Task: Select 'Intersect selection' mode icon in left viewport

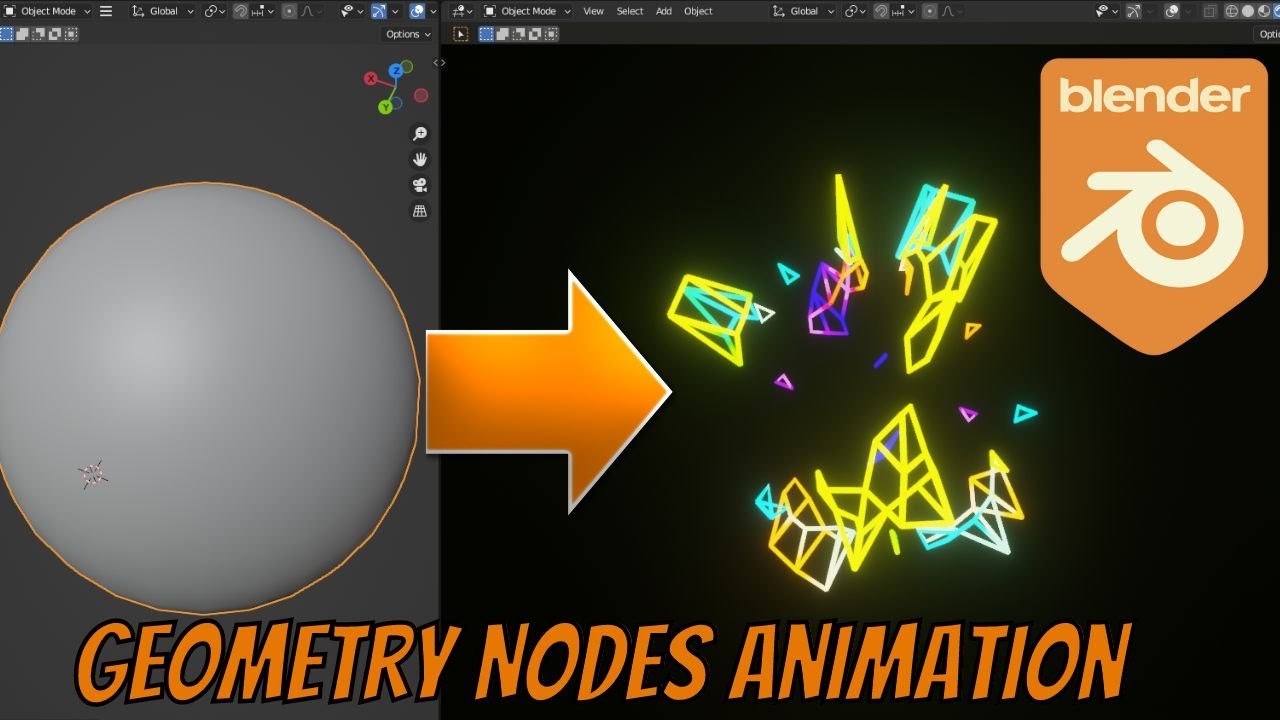Action: click(71, 34)
